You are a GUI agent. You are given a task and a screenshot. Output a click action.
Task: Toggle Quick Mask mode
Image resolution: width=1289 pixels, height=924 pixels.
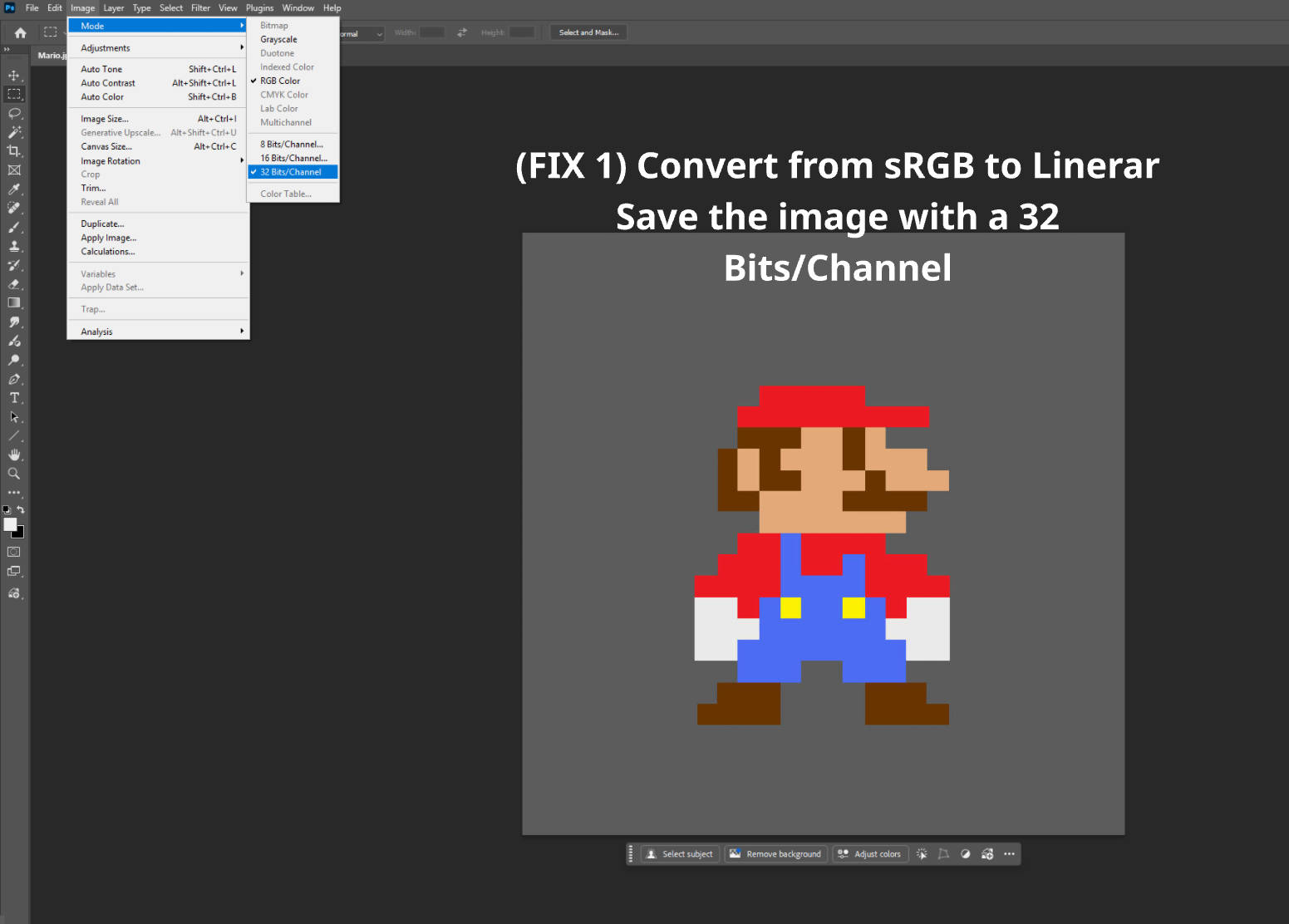(x=14, y=552)
